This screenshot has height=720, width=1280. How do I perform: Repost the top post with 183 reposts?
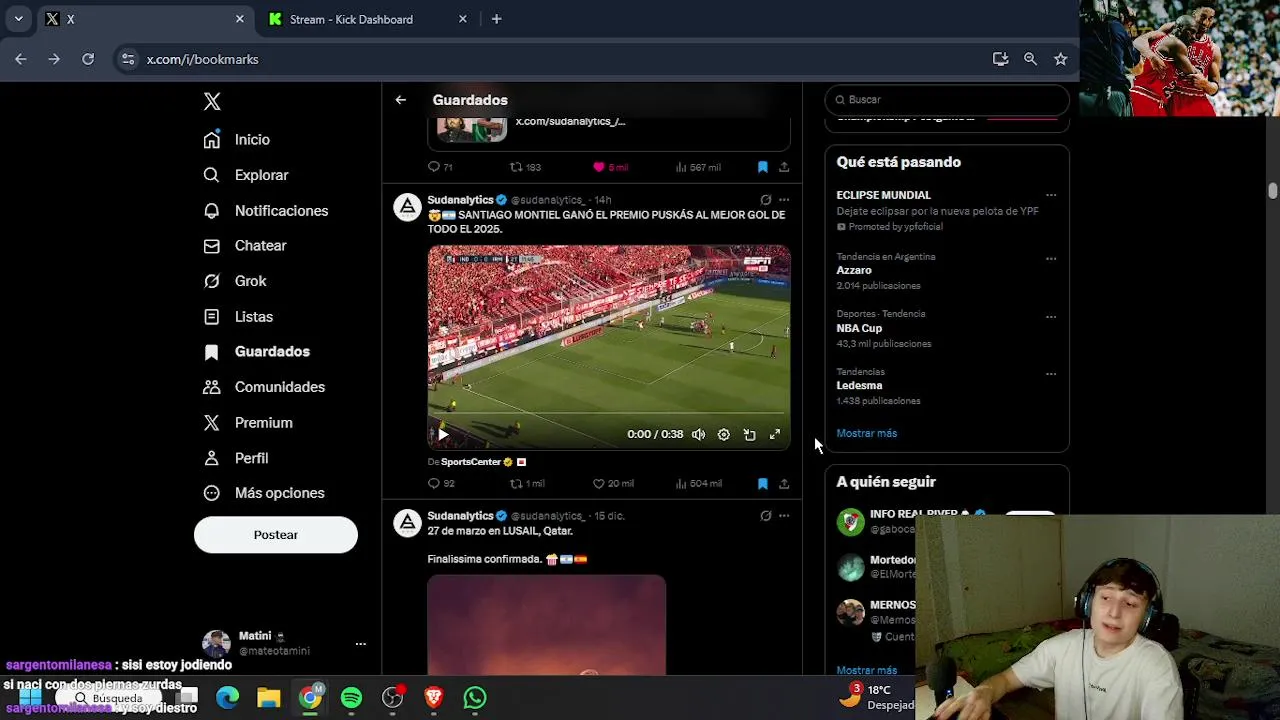tap(525, 167)
